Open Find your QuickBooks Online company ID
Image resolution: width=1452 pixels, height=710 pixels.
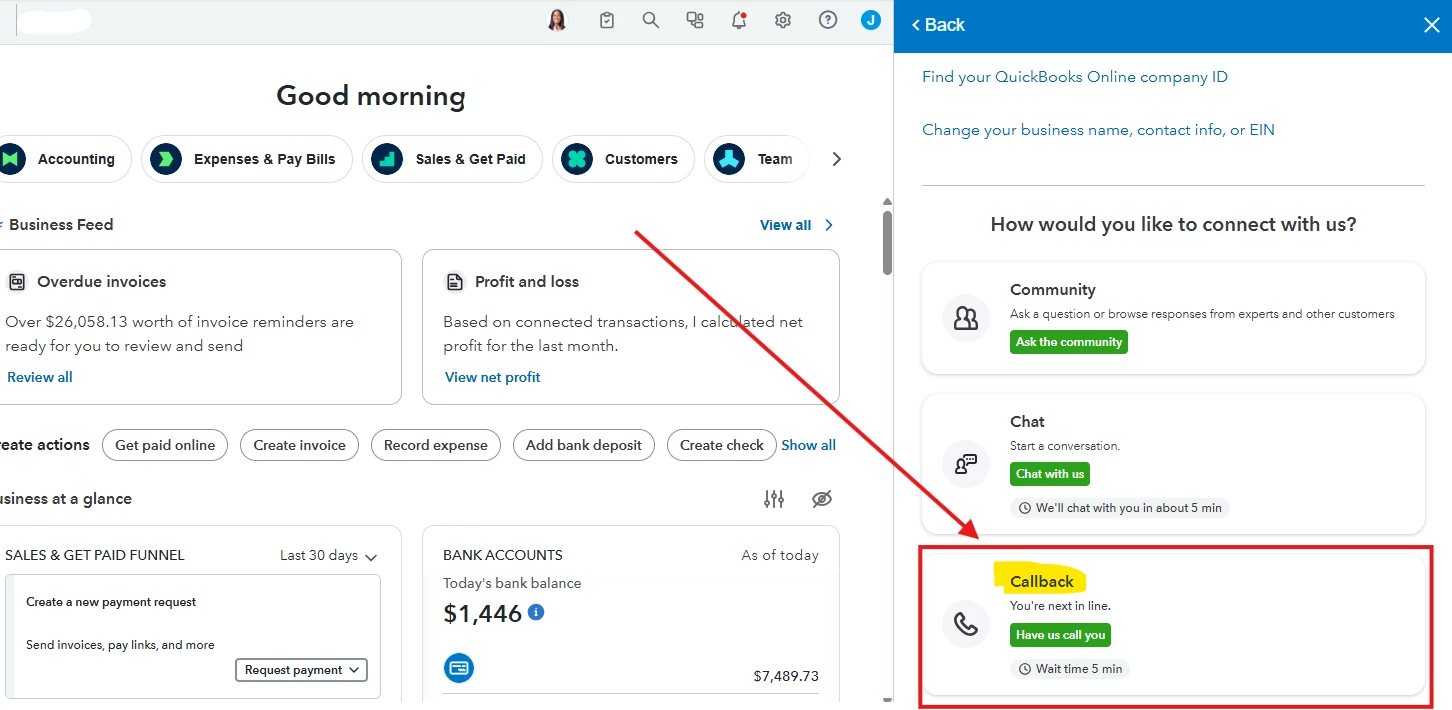pos(1075,77)
